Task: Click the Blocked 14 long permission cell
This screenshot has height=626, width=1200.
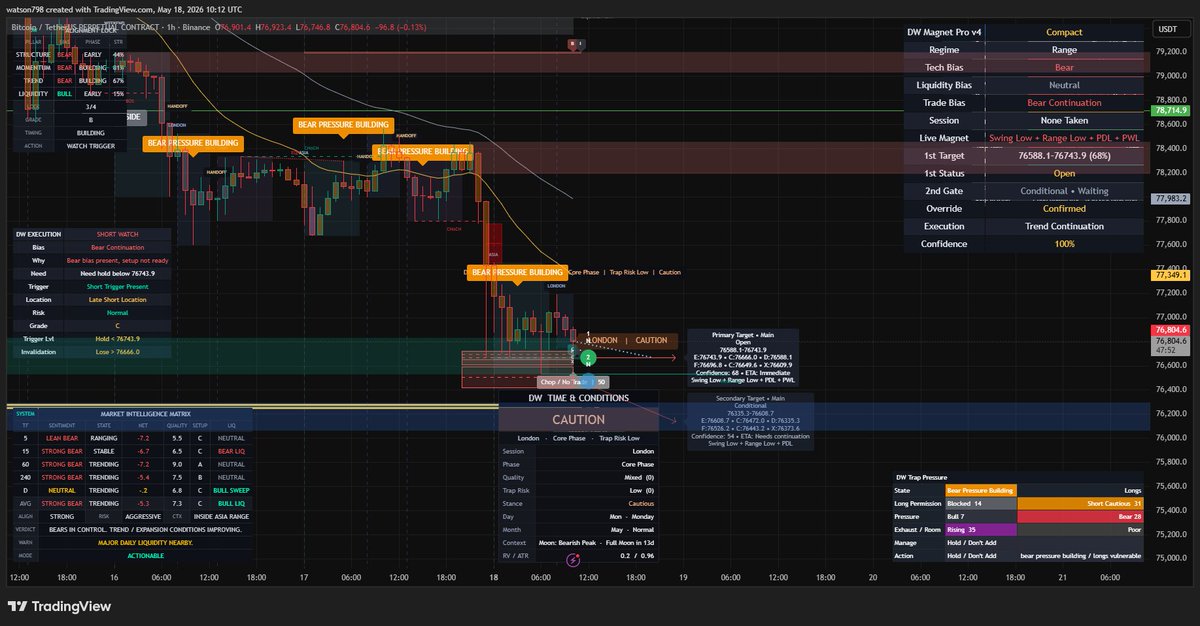Action: pos(981,503)
